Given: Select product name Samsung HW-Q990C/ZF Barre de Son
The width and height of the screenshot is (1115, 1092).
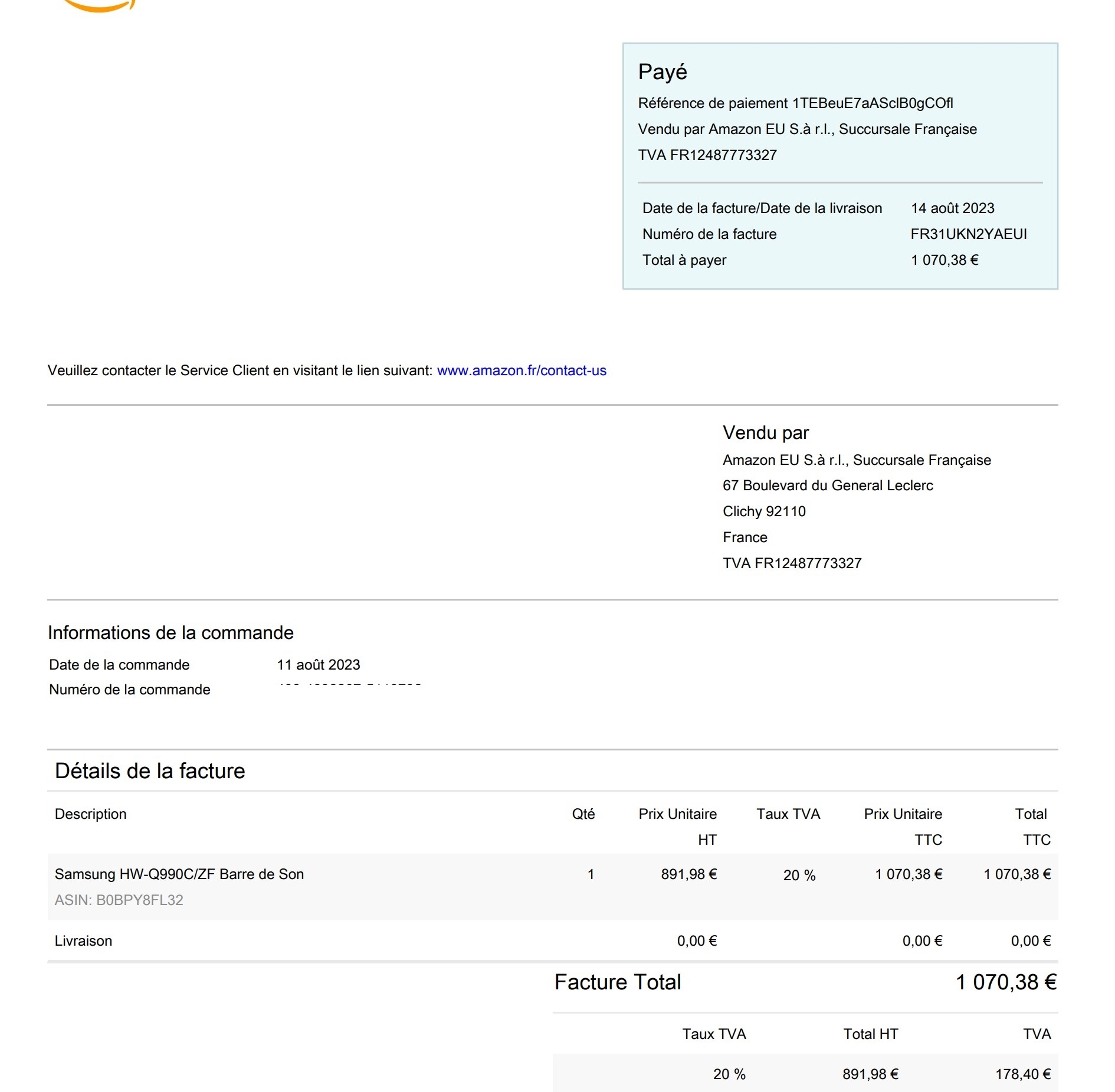Looking at the screenshot, I should click(179, 874).
